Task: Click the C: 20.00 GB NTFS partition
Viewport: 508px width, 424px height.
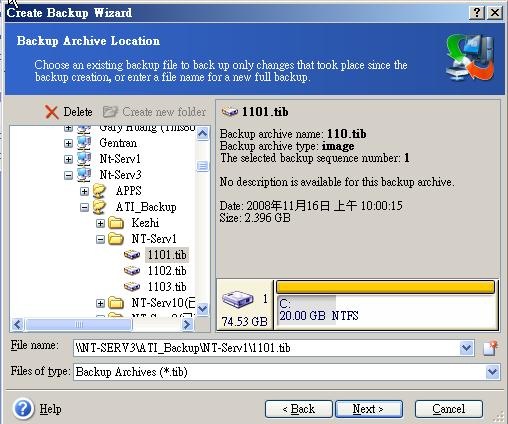Action: [385, 310]
